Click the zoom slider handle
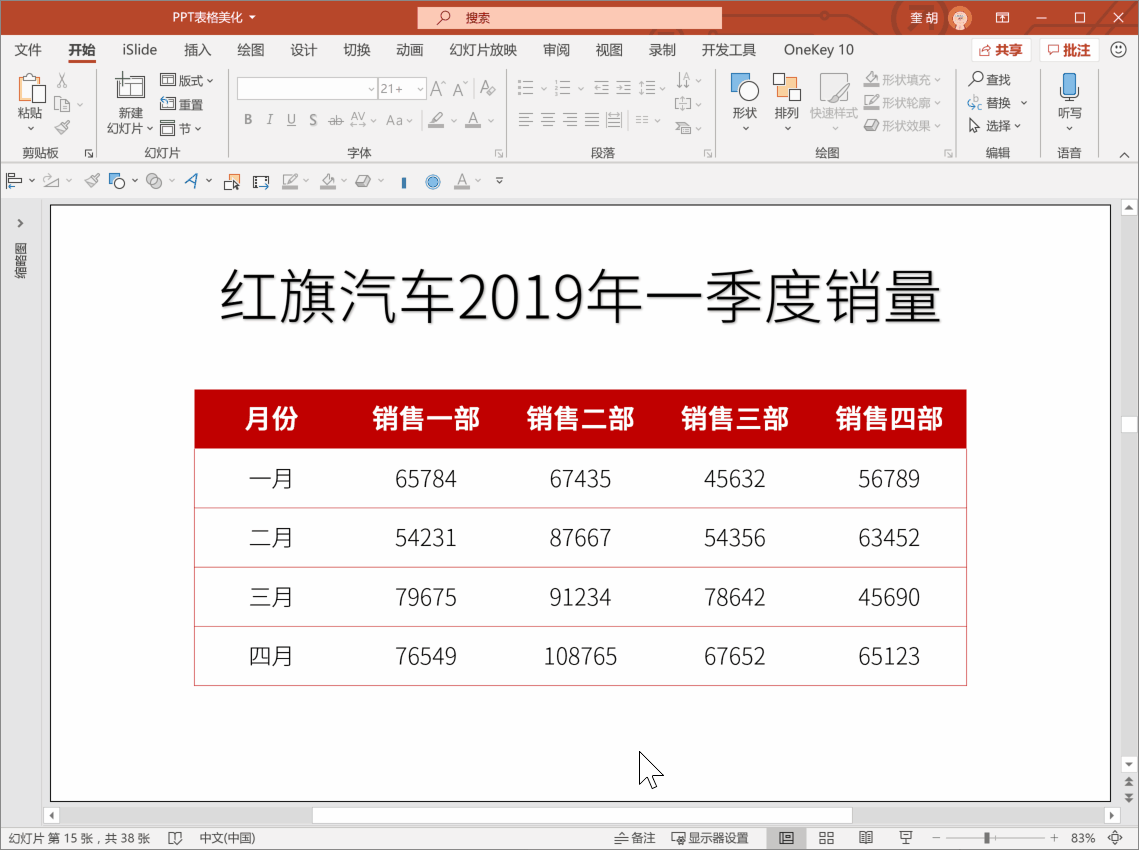The height and width of the screenshot is (850, 1139). pos(986,838)
